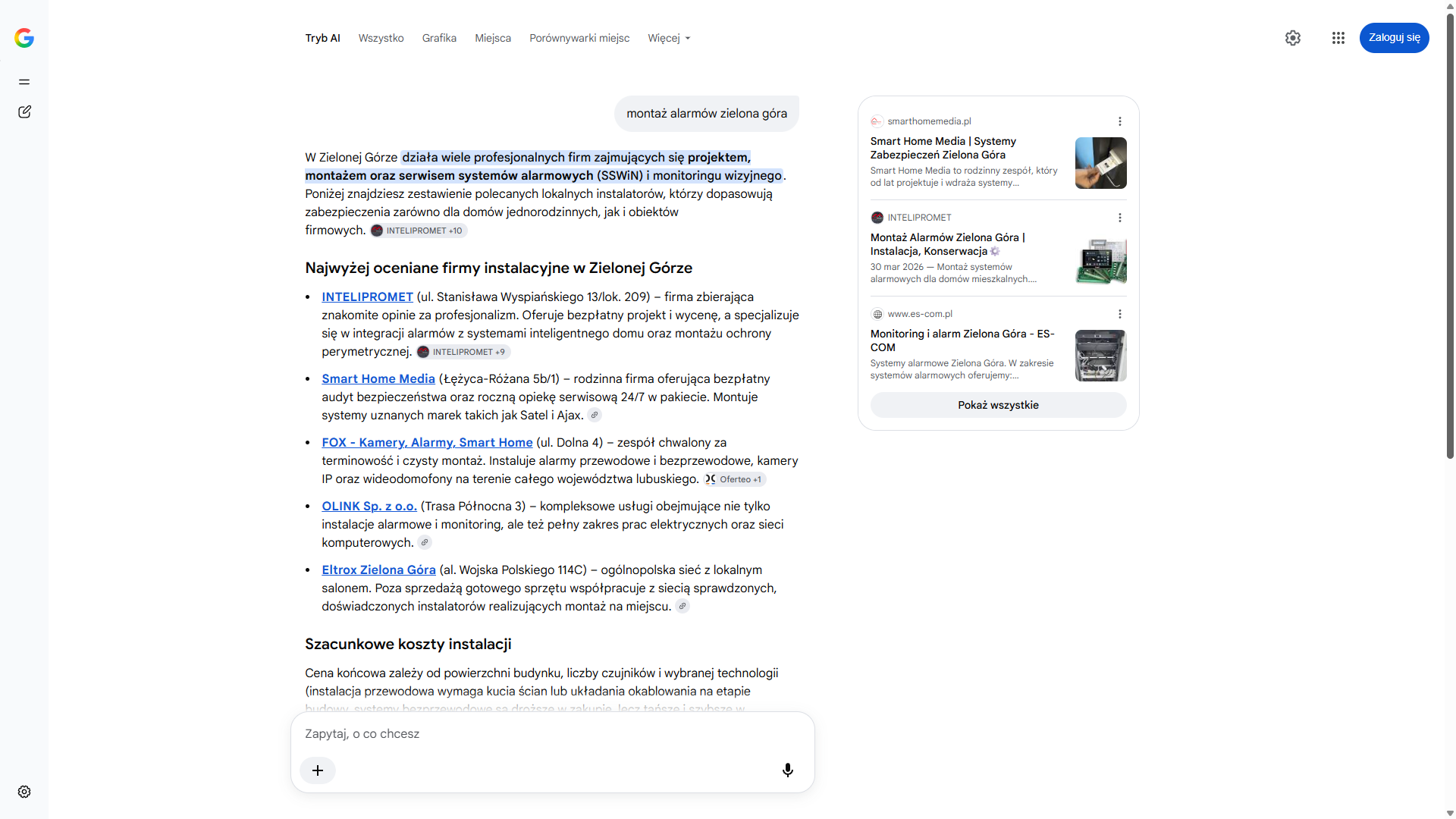Open the INTELIPROMET company link
This screenshot has height=819, width=1456.
point(367,297)
